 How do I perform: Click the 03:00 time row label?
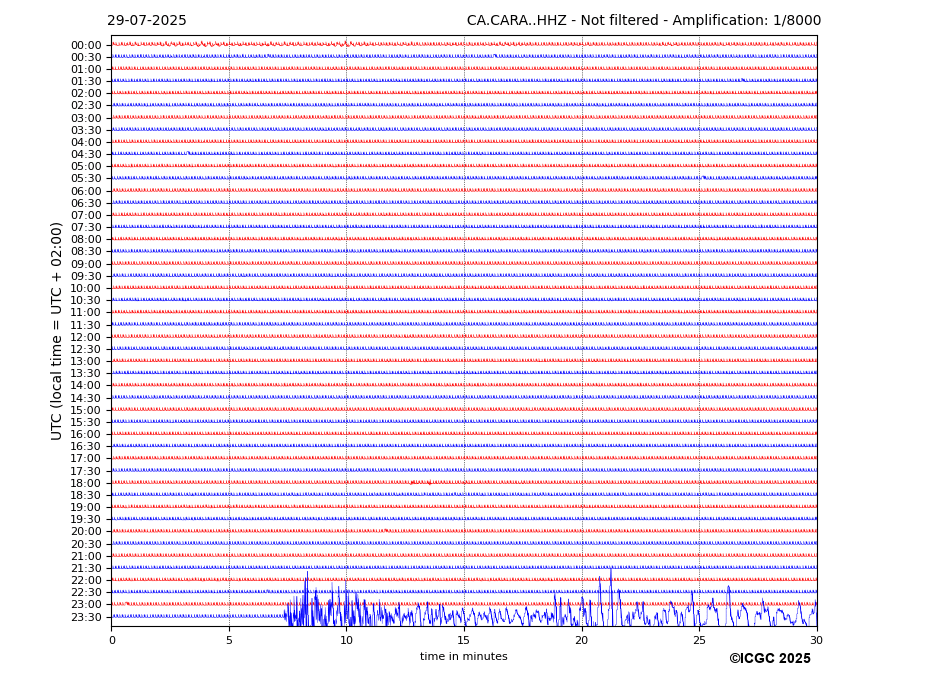tap(86, 118)
